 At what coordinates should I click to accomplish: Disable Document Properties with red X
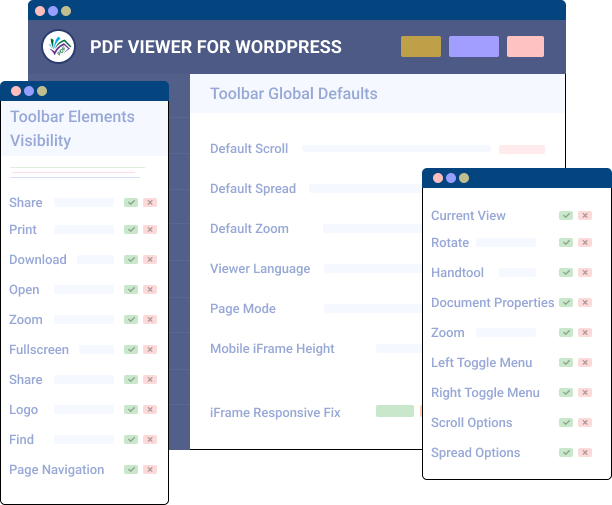point(585,302)
